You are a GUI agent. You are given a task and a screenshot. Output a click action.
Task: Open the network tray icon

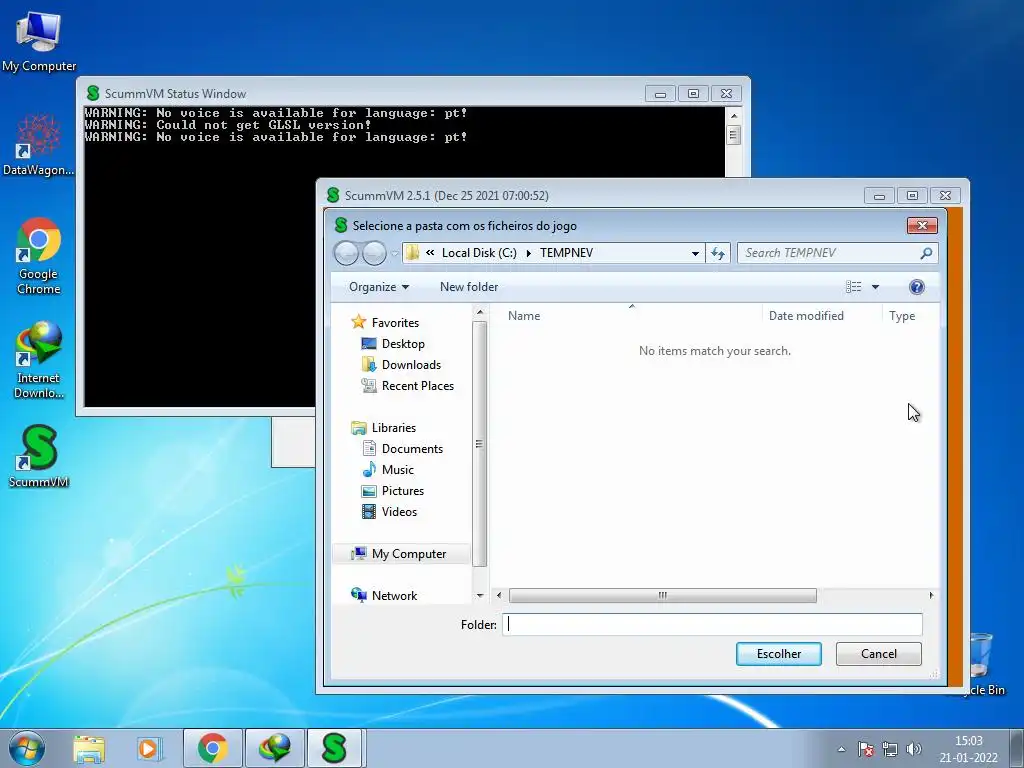tap(889, 749)
